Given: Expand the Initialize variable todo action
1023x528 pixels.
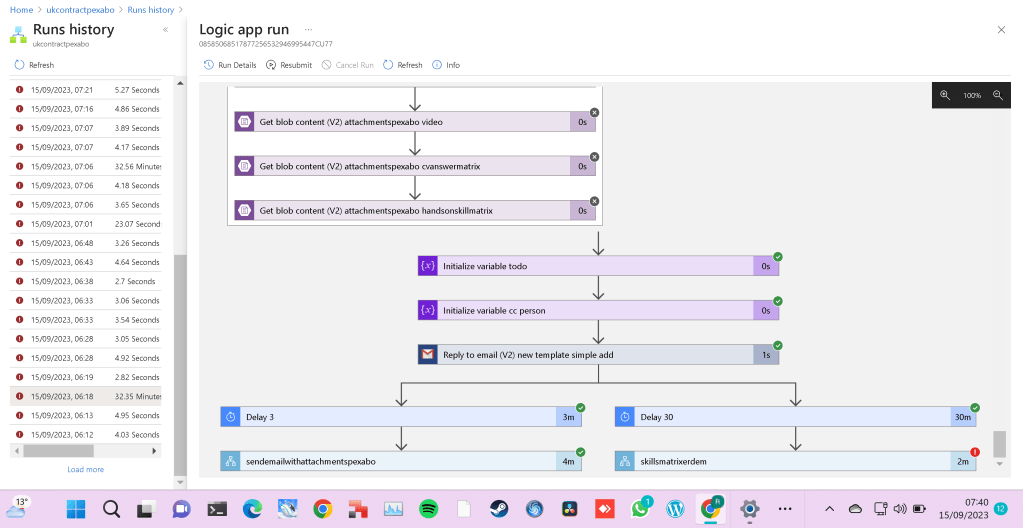Looking at the screenshot, I should [598, 266].
